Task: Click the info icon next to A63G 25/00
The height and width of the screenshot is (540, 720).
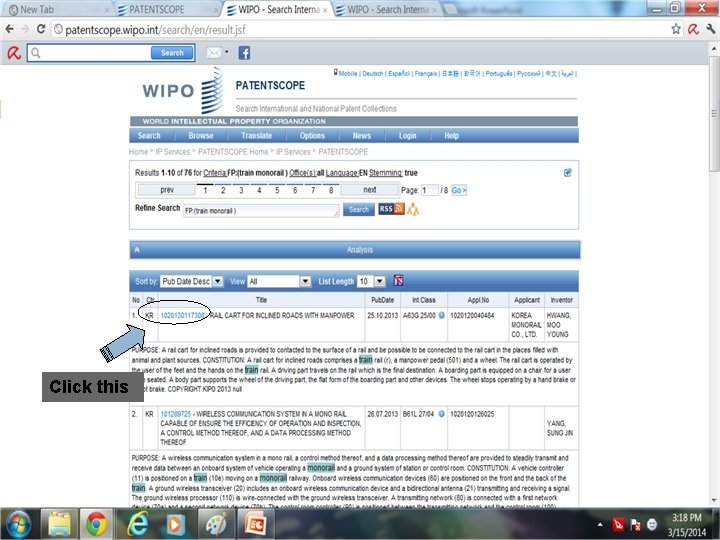Action: coord(442,315)
